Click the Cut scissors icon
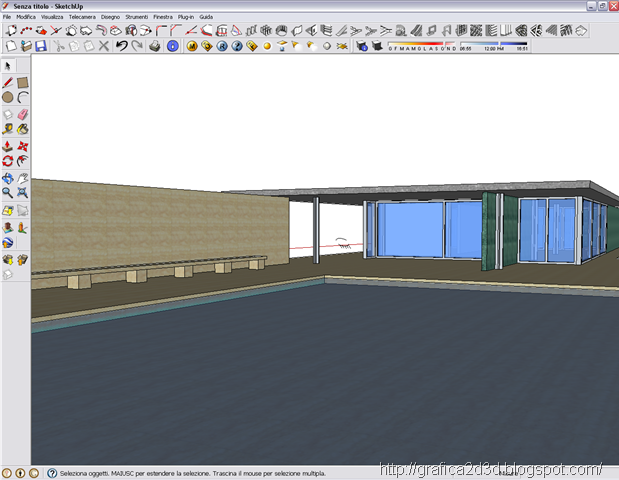This screenshot has height=480, width=619. 58,46
